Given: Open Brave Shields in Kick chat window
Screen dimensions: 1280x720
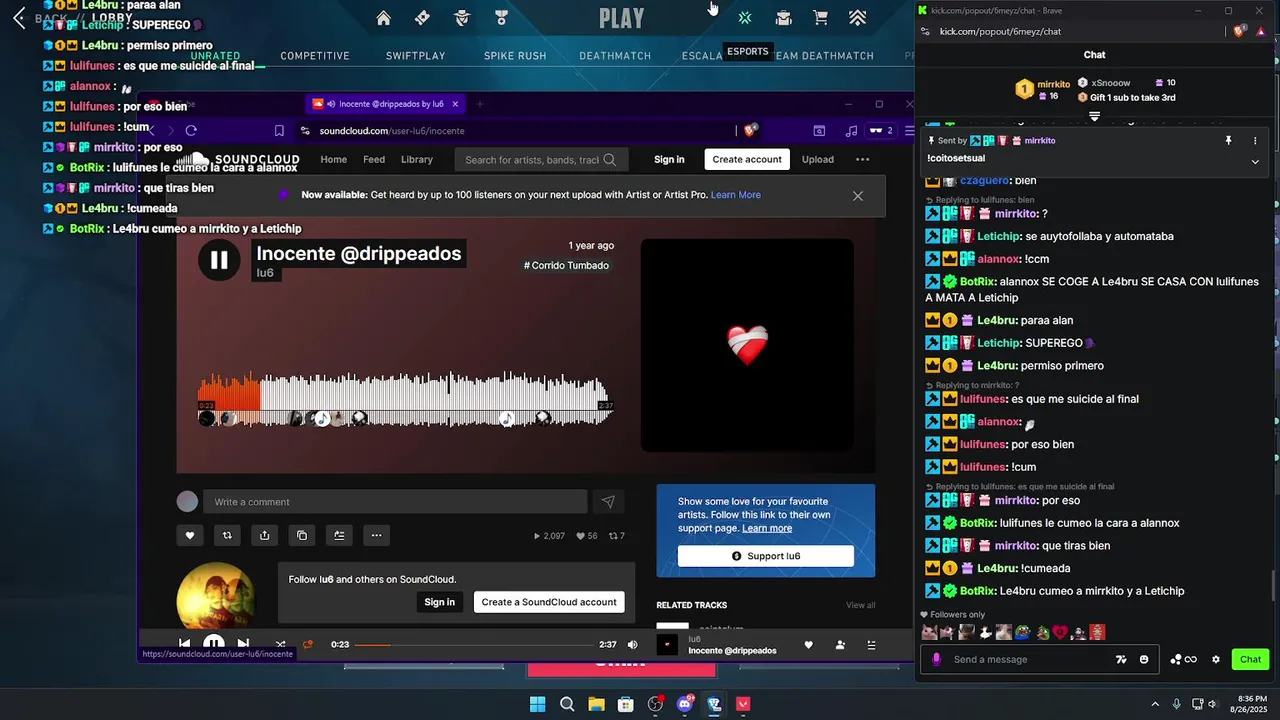Looking at the screenshot, I should click(x=1239, y=31).
